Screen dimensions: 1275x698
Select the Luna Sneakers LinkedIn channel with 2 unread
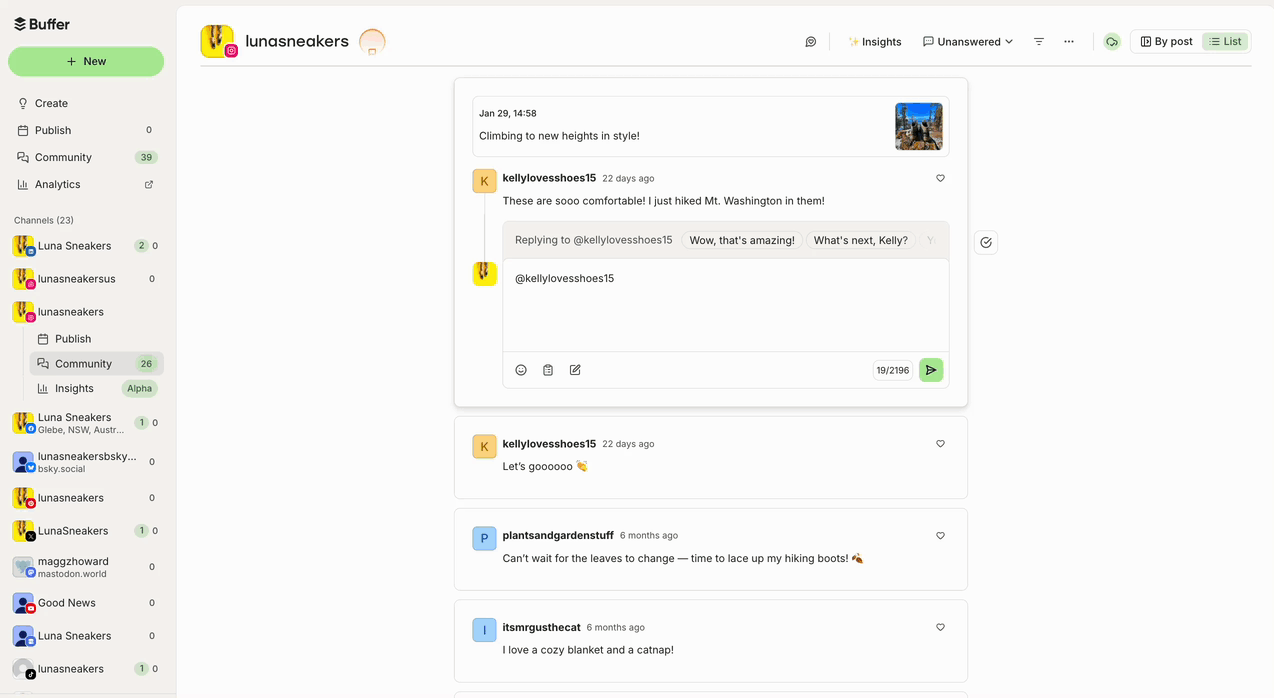pyautogui.click(x=86, y=246)
